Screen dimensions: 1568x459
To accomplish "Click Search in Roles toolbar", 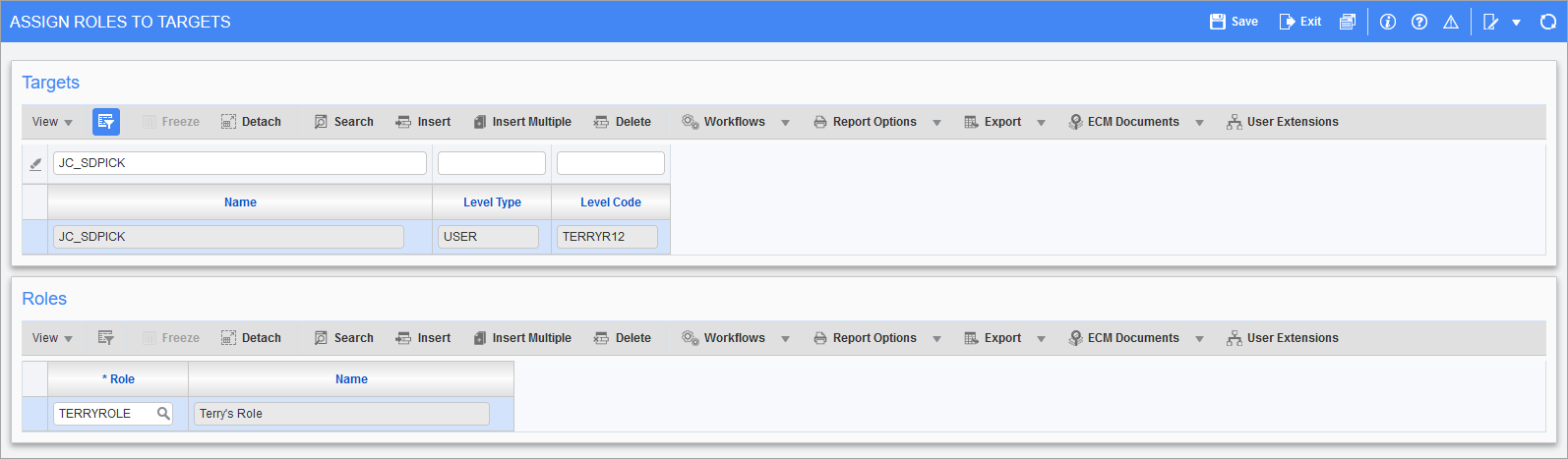I will tap(343, 338).
